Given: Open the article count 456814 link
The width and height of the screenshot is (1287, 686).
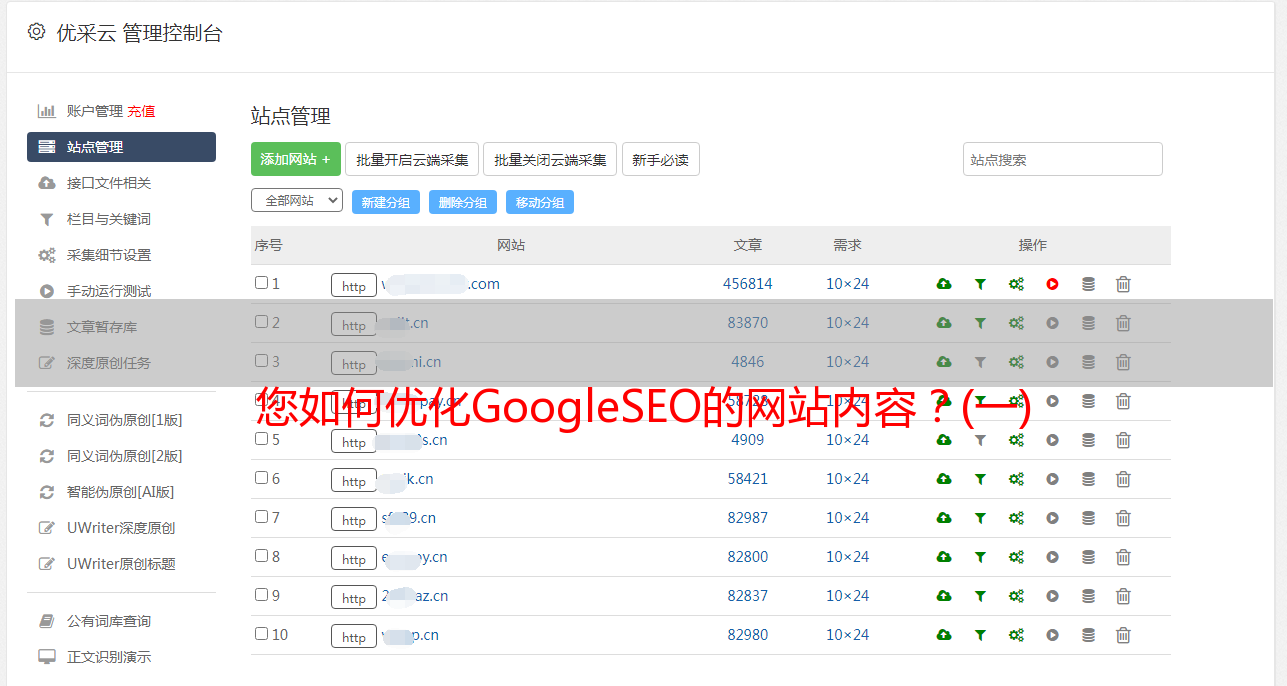Looking at the screenshot, I should click(x=748, y=284).
